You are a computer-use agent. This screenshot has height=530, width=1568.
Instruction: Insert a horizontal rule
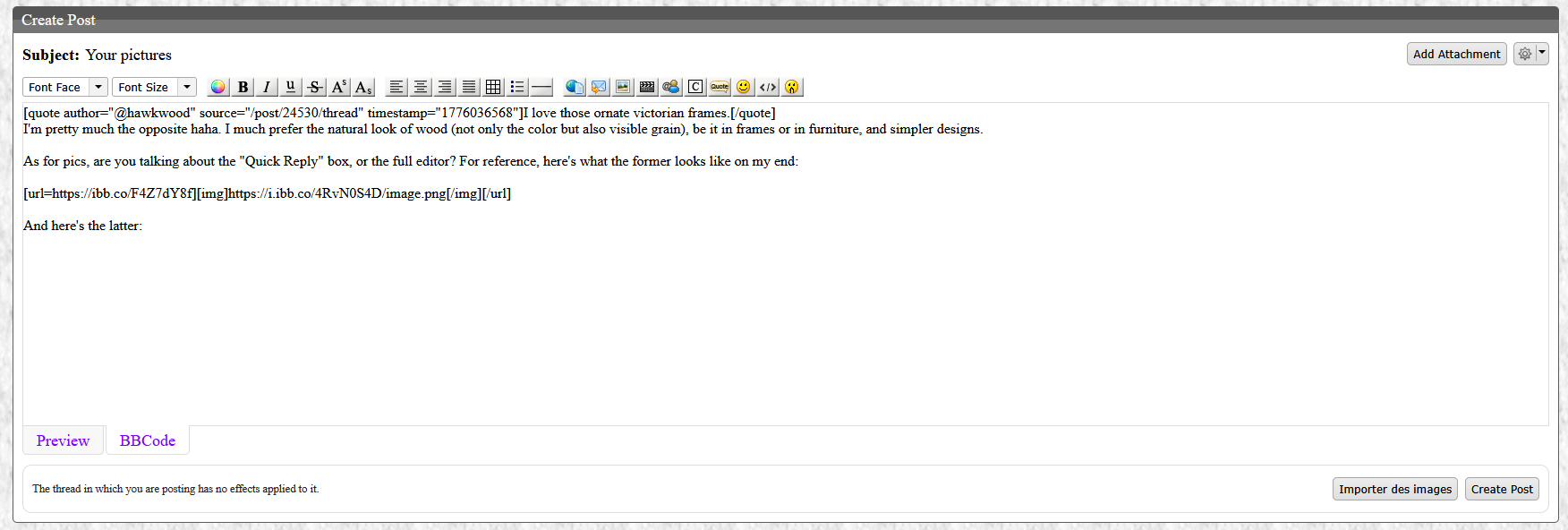pos(541,87)
